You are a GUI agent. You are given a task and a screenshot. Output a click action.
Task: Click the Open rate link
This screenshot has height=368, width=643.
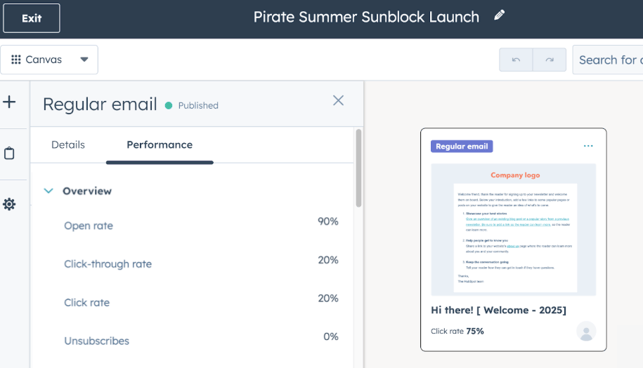point(89,226)
